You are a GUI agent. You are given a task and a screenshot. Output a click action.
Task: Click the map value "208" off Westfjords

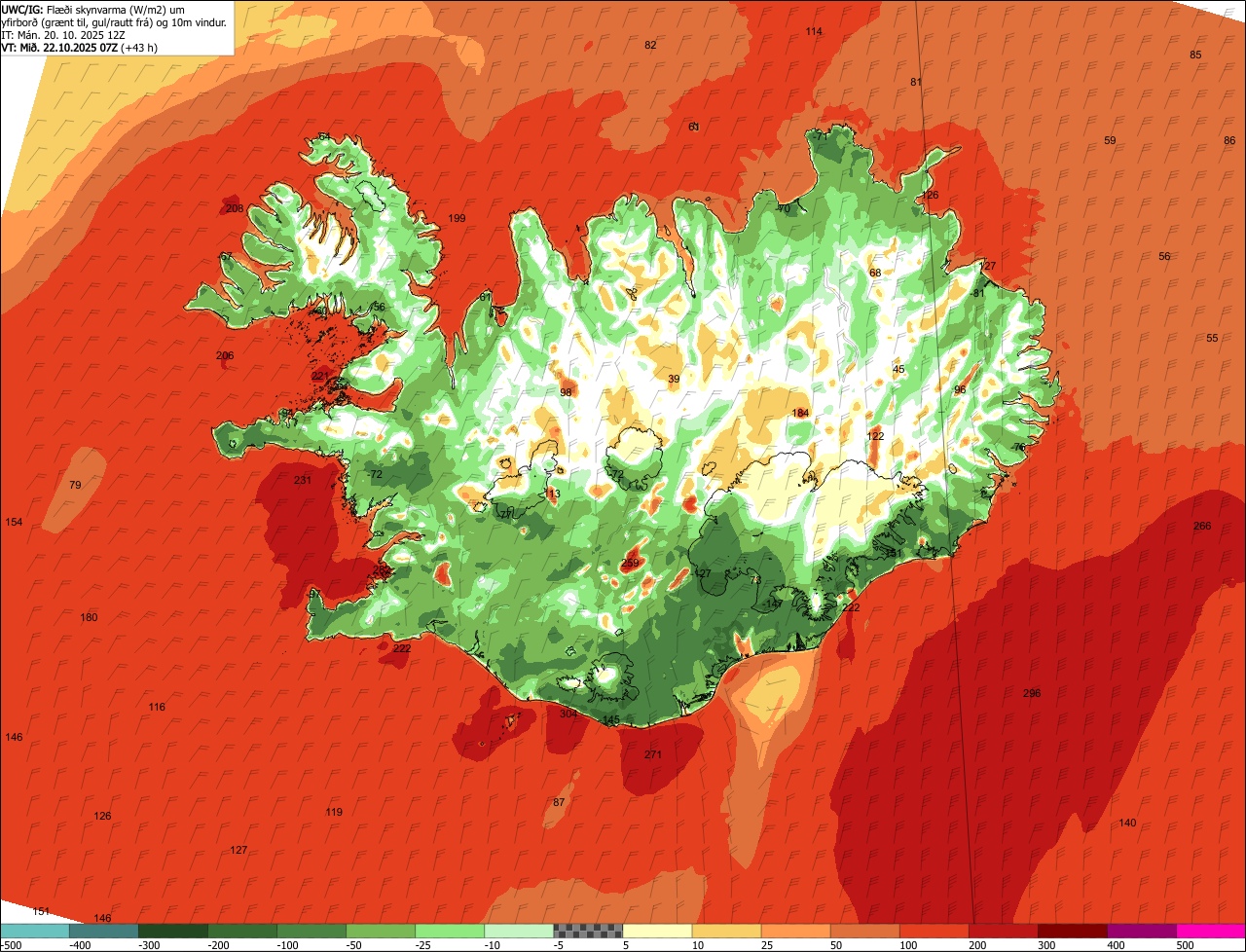pos(235,208)
